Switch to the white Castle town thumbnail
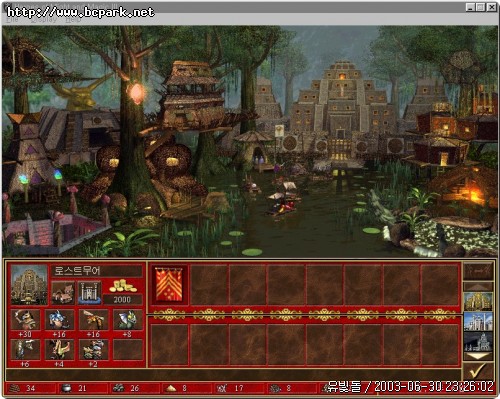500x399 pixels. 478,322
